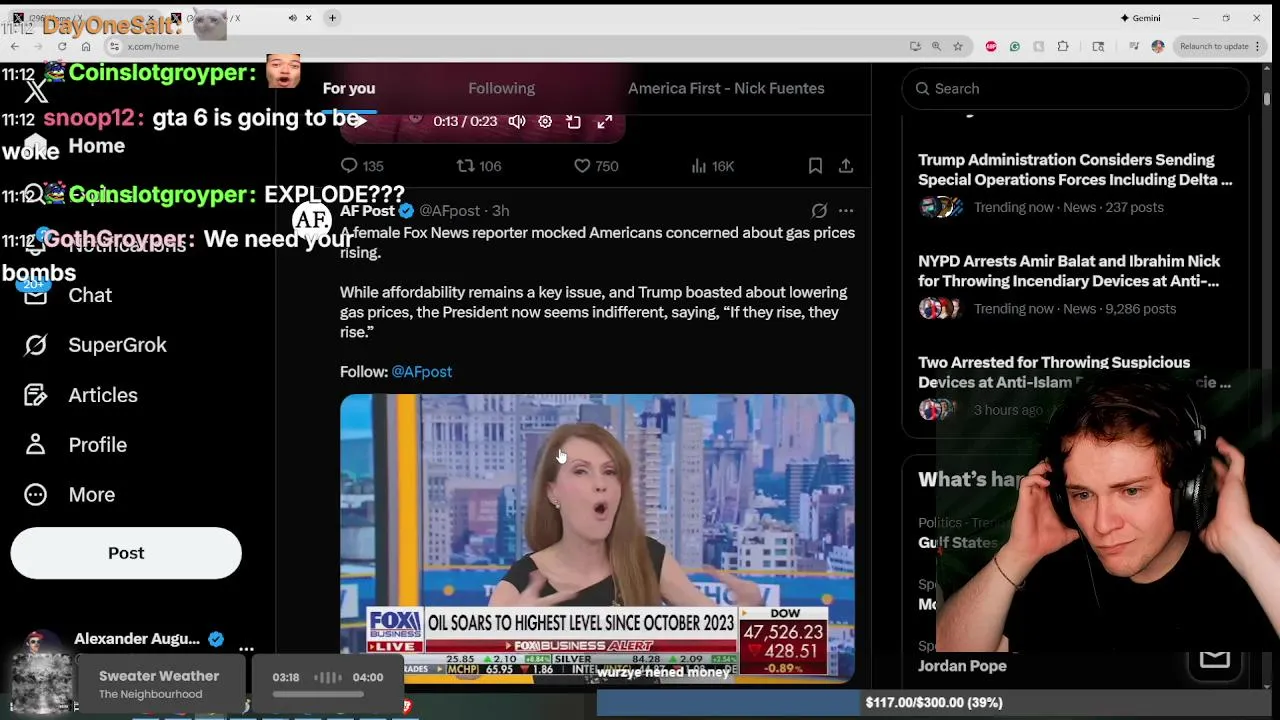Click the repost icon with 106
The height and width of the screenshot is (720, 1280).
point(465,166)
